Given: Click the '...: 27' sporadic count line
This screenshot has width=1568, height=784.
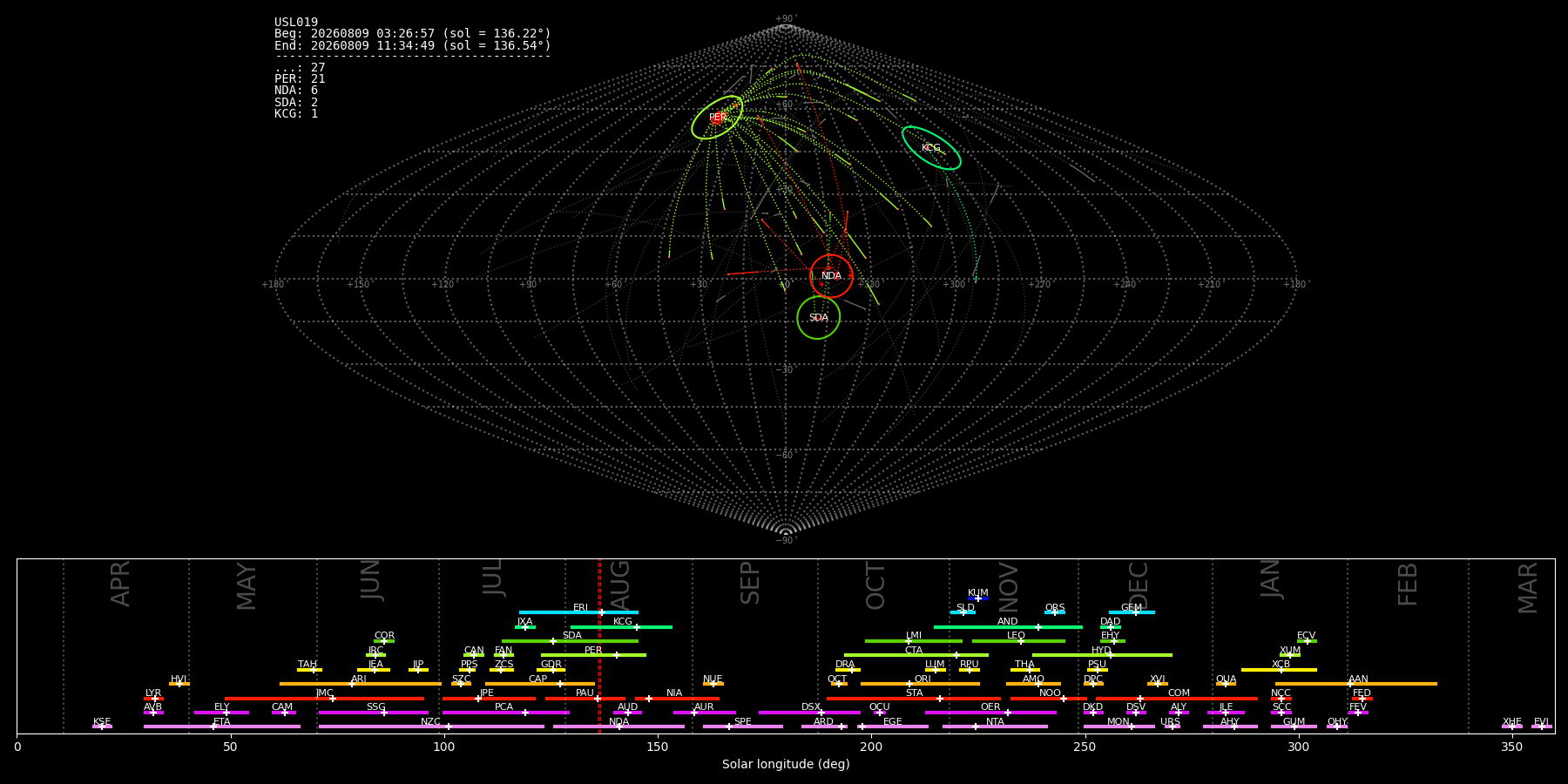Looking at the screenshot, I should click(300, 68).
